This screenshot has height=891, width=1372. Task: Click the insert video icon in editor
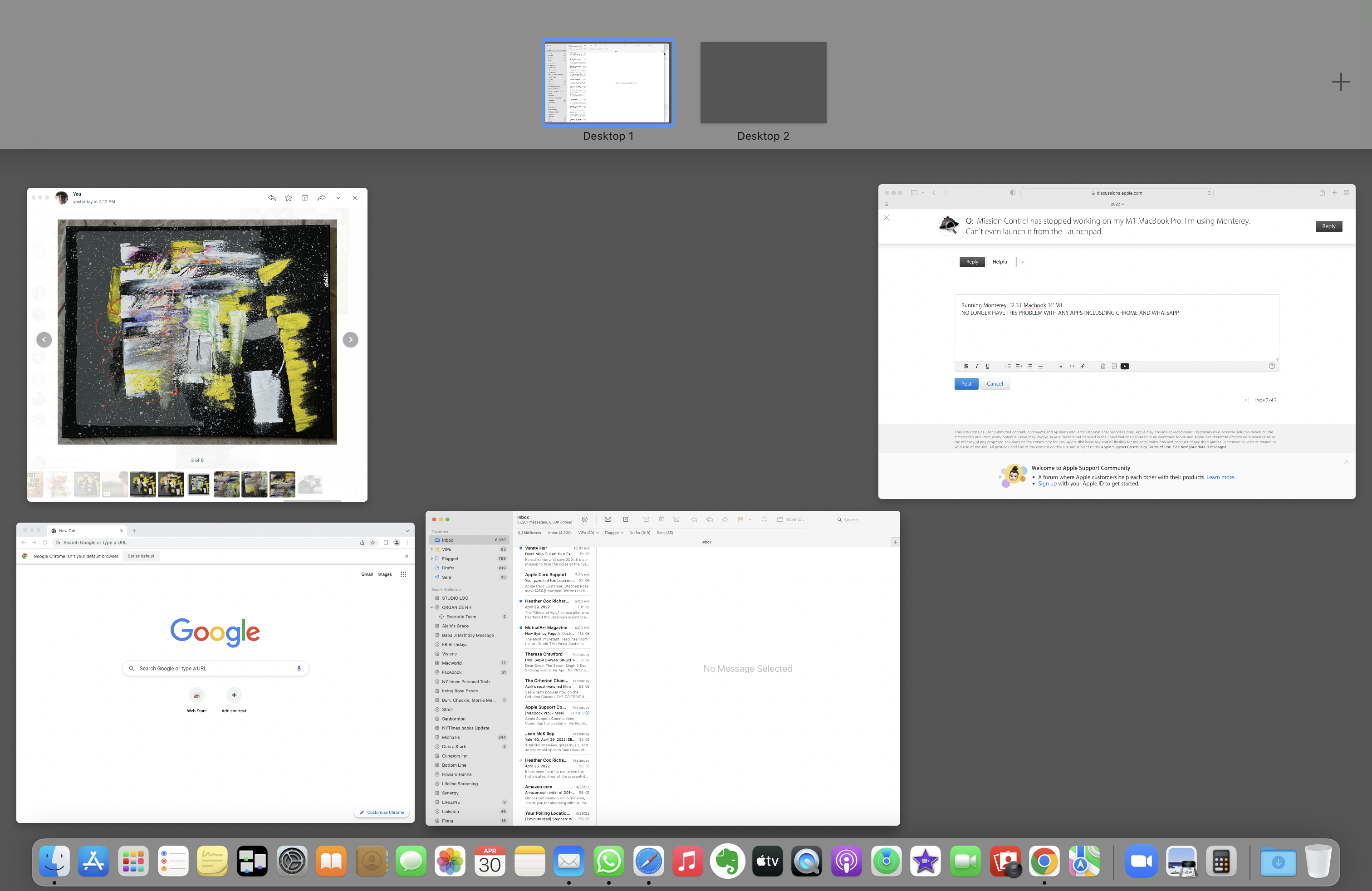(1124, 366)
